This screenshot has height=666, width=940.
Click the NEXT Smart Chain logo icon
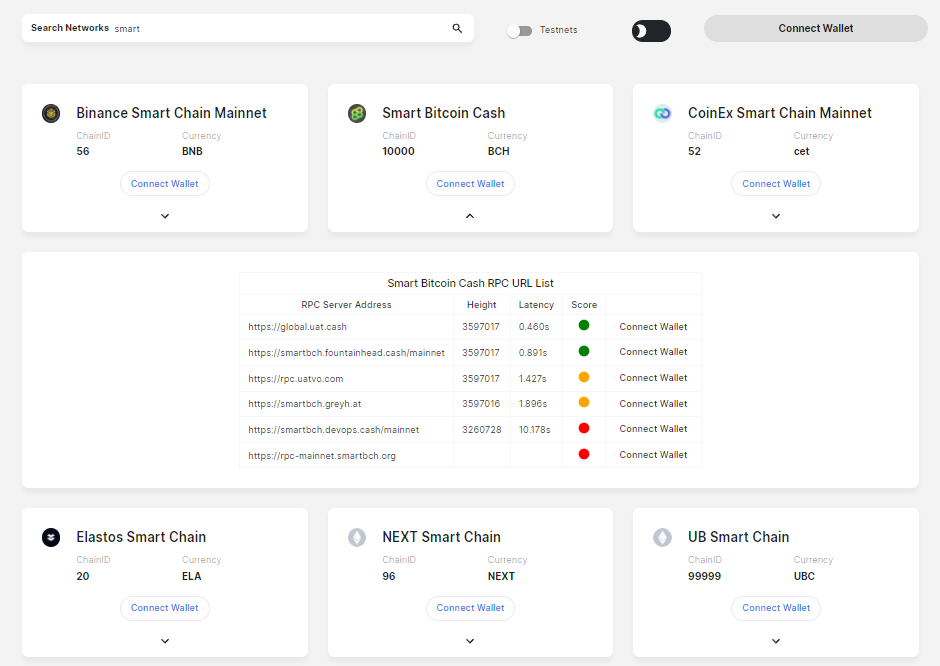[357, 537]
